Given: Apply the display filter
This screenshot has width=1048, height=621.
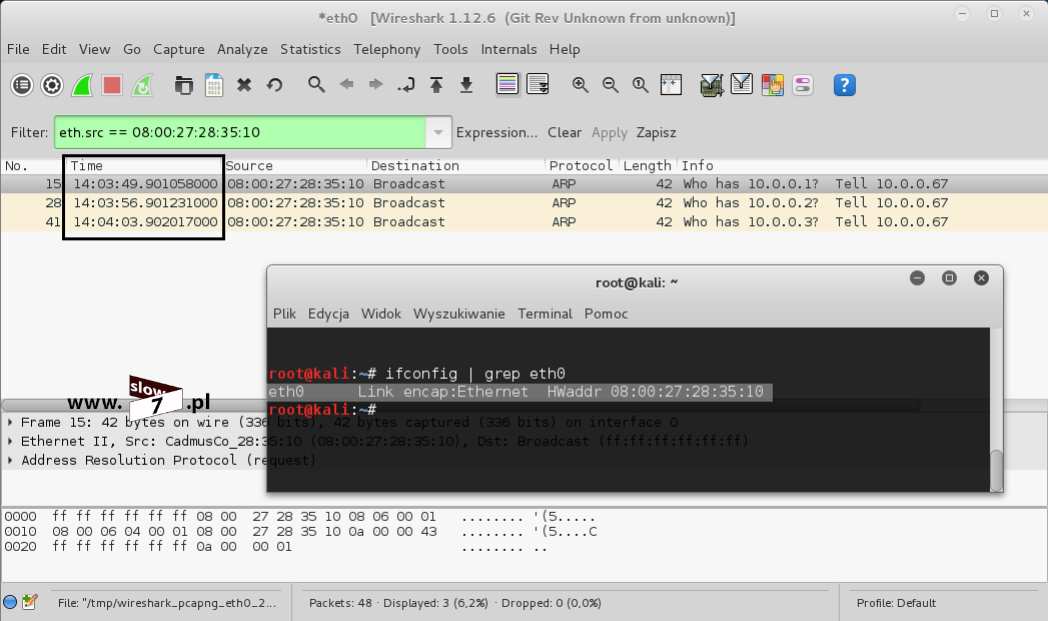Looking at the screenshot, I should (609, 132).
